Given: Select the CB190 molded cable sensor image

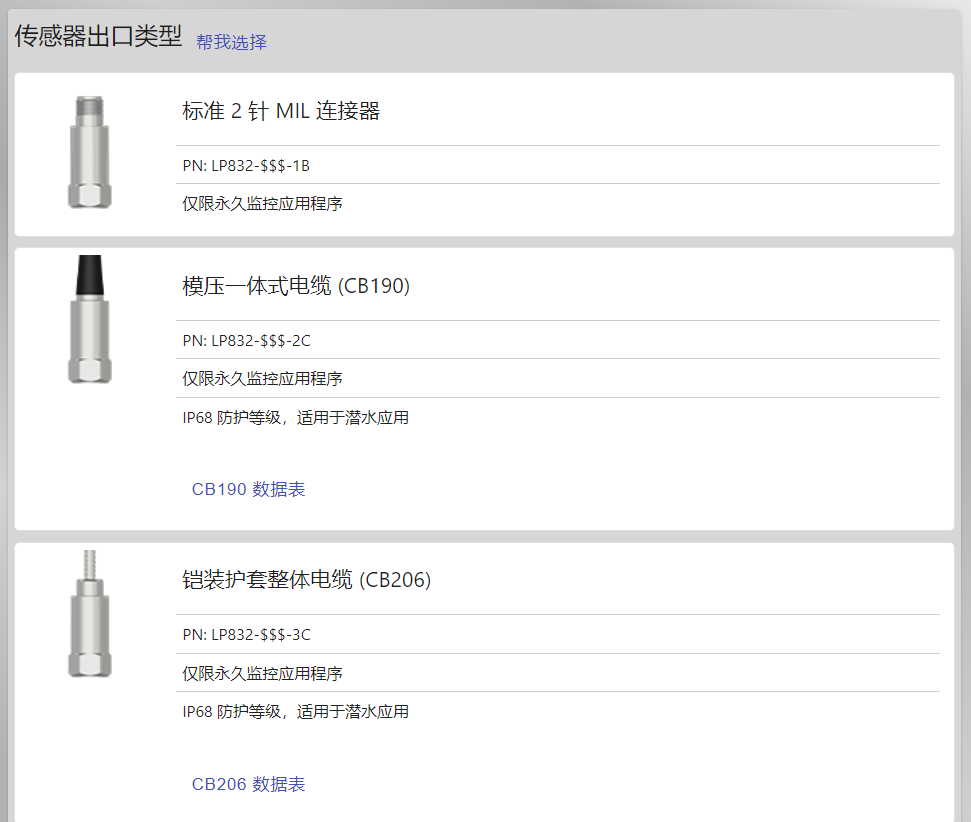Looking at the screenshot, I should (90, 319).
